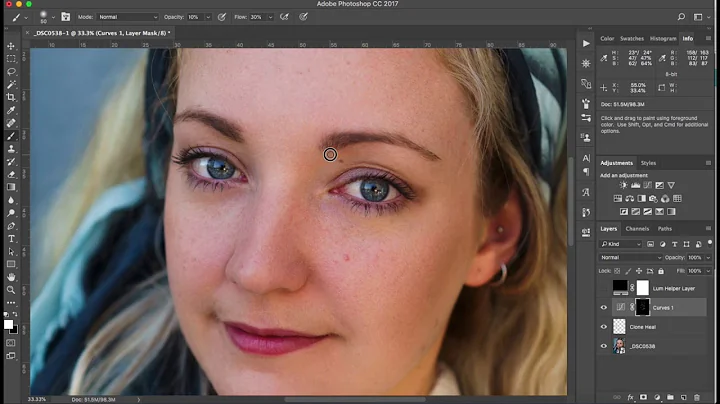This screenshot has width=720, height=404.
Task: Click the Delete layer trash icon
Action: tap(697, 397)
